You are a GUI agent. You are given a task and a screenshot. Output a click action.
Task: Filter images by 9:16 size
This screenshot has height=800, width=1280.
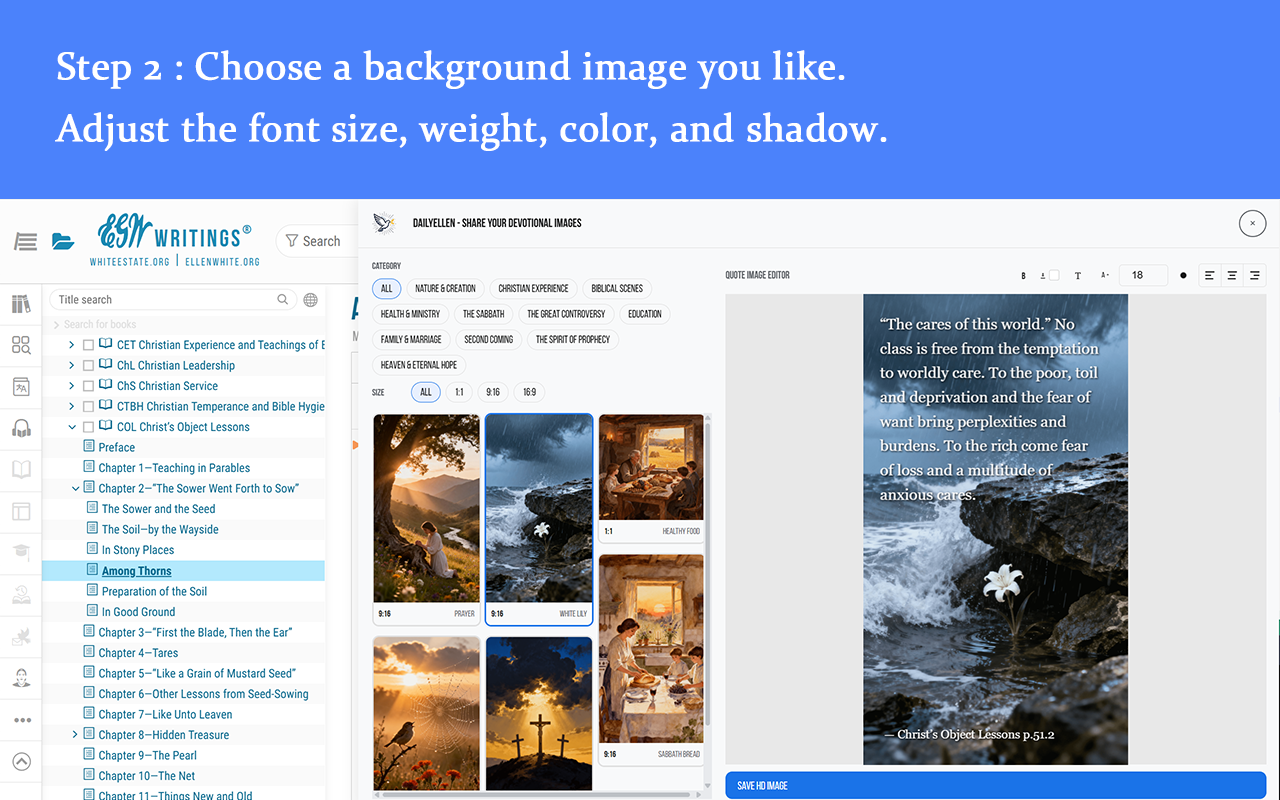tap(493, 392)
